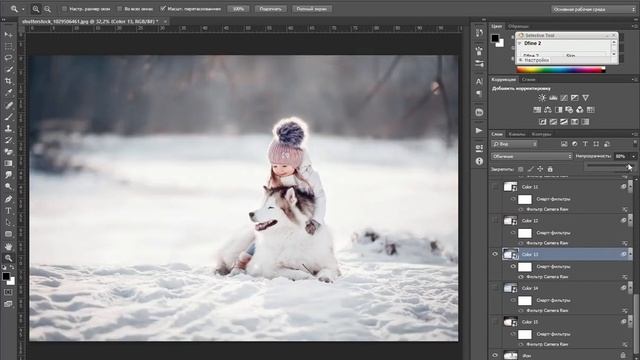Select the Dodge tool
Image resolution: width=640 pixels, height=360 pixels.
(x=8, y=187)
